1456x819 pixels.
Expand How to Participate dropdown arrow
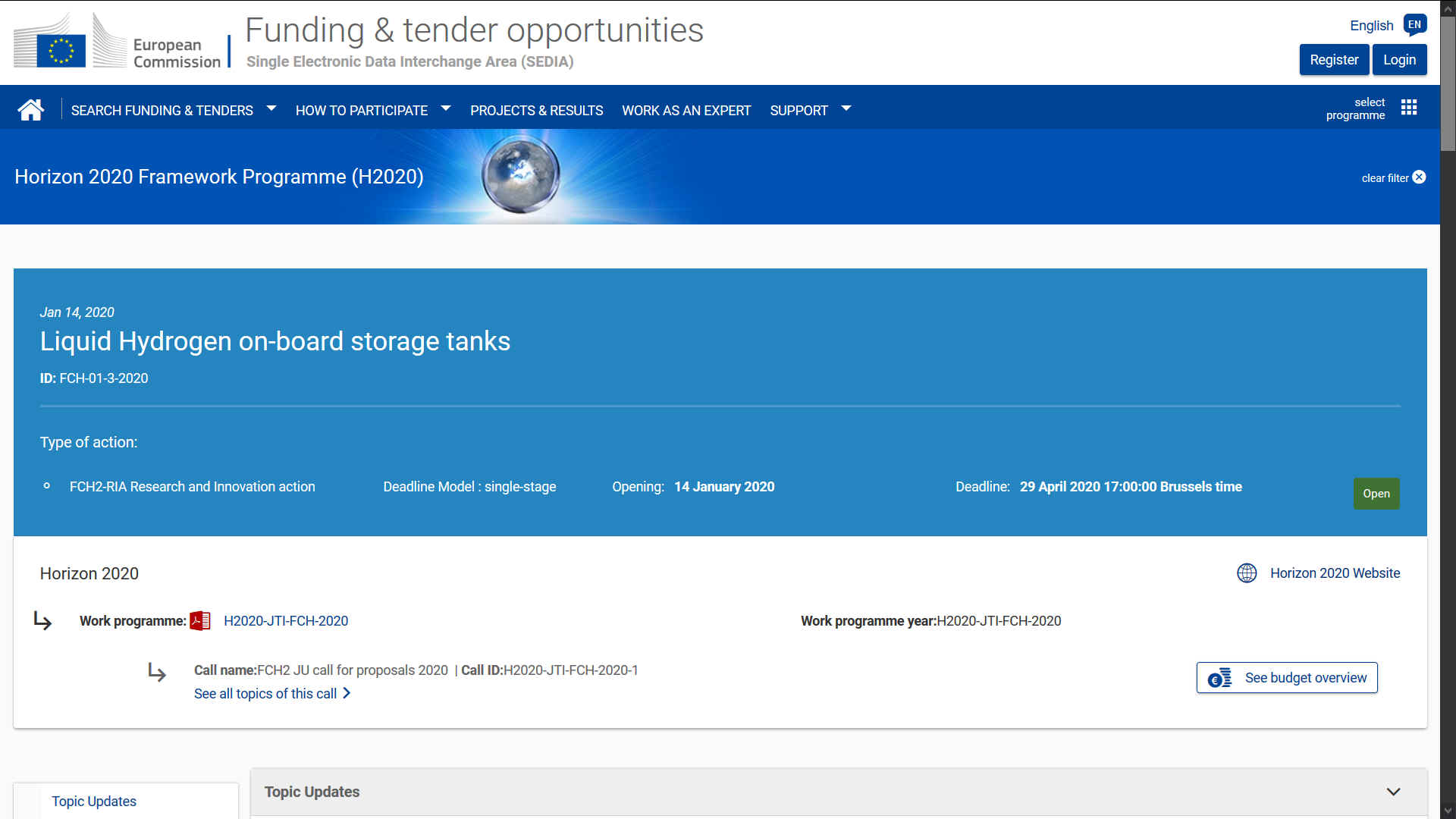[446, 109]
